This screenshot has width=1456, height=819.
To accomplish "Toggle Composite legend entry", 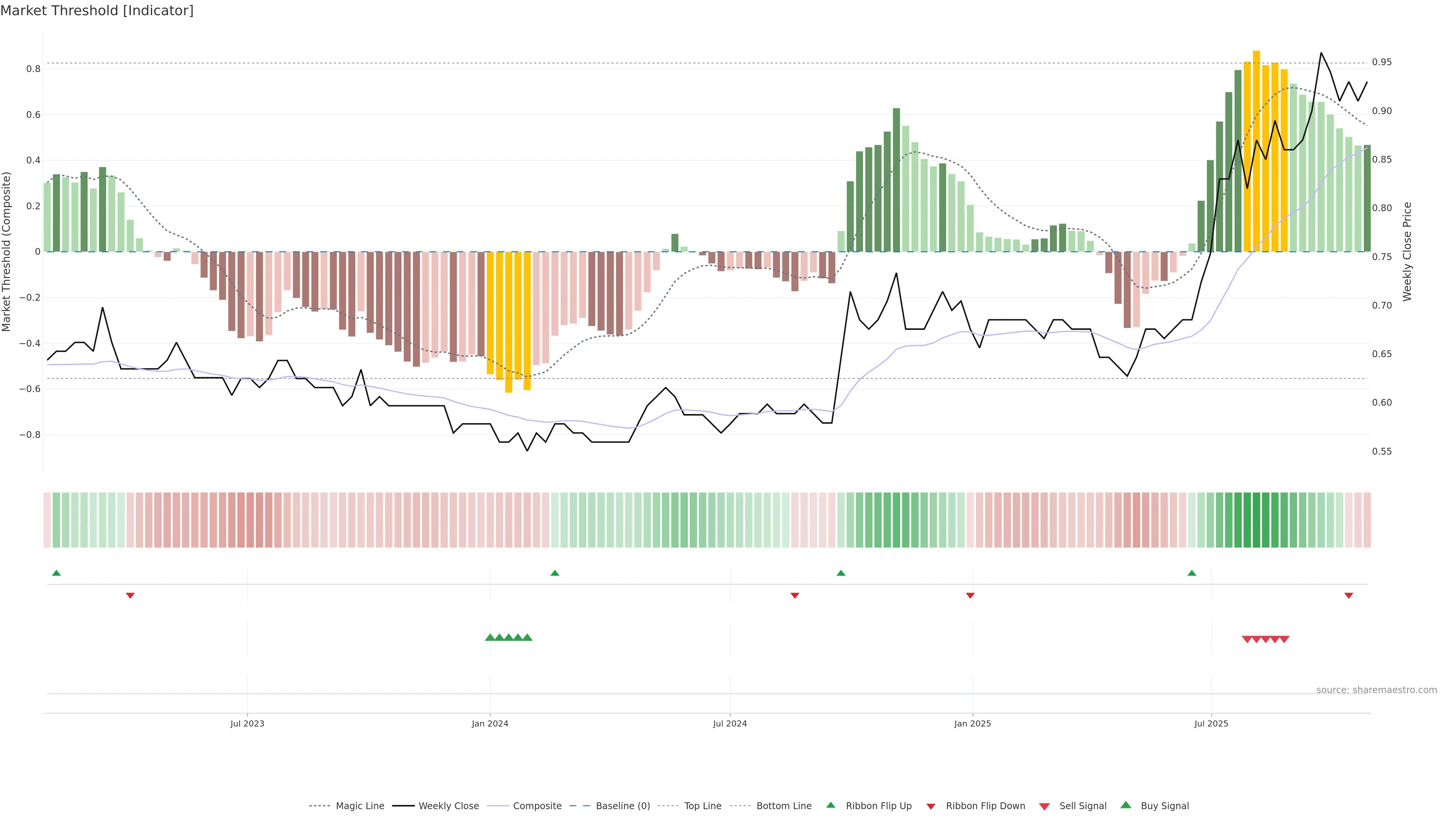I will (x=537, y=806).
